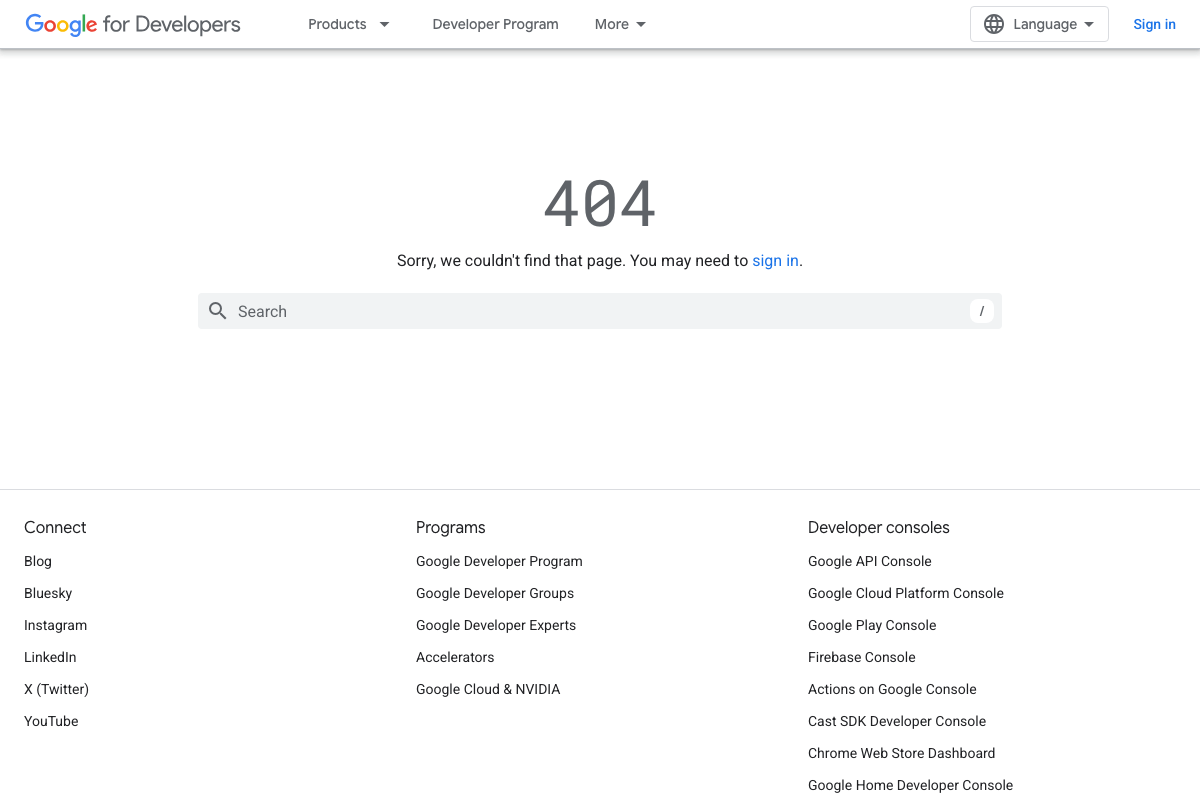Click the Developer consoles heading
1200x800 pixels.
click(x=879, y=527)
